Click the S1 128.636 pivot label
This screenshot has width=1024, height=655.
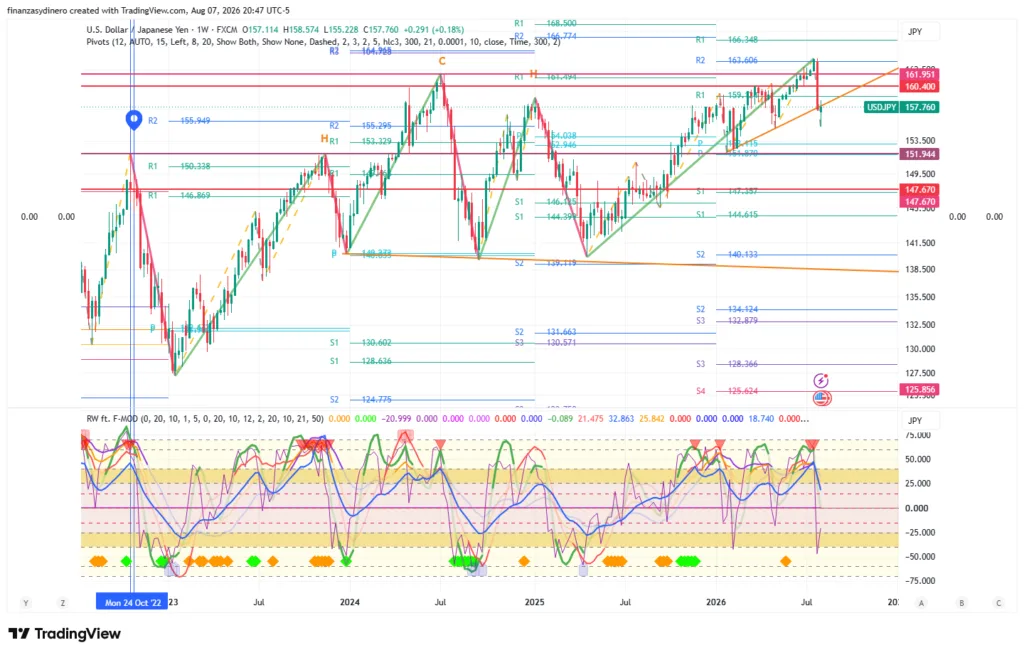360,360
